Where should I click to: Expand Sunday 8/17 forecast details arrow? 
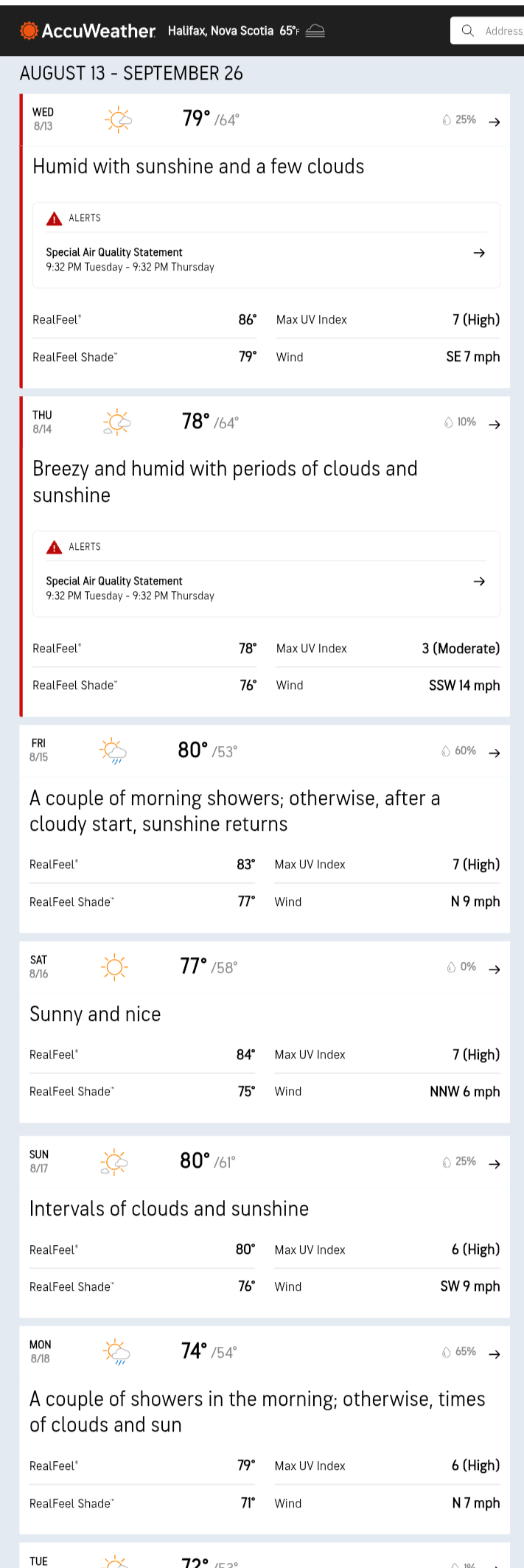(495, 1163)
